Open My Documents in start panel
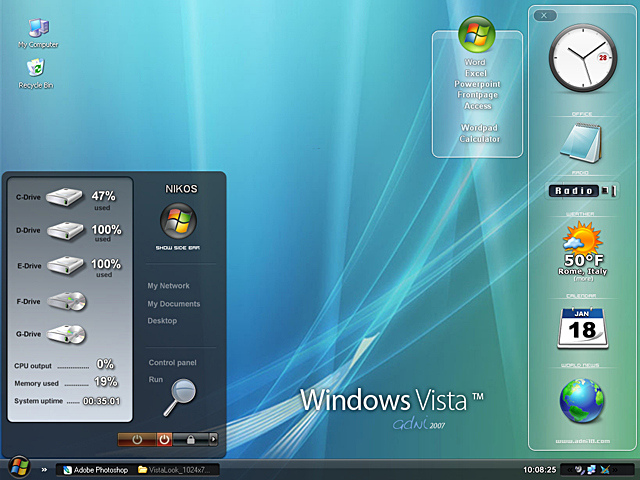Screen dimensions: 640x480 click(174, 304)
